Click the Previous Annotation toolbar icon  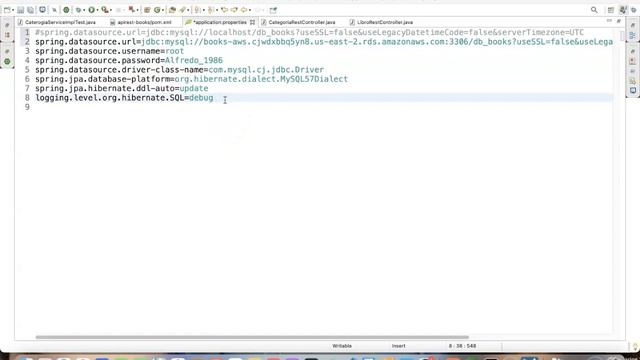click(x=211, y=10)
